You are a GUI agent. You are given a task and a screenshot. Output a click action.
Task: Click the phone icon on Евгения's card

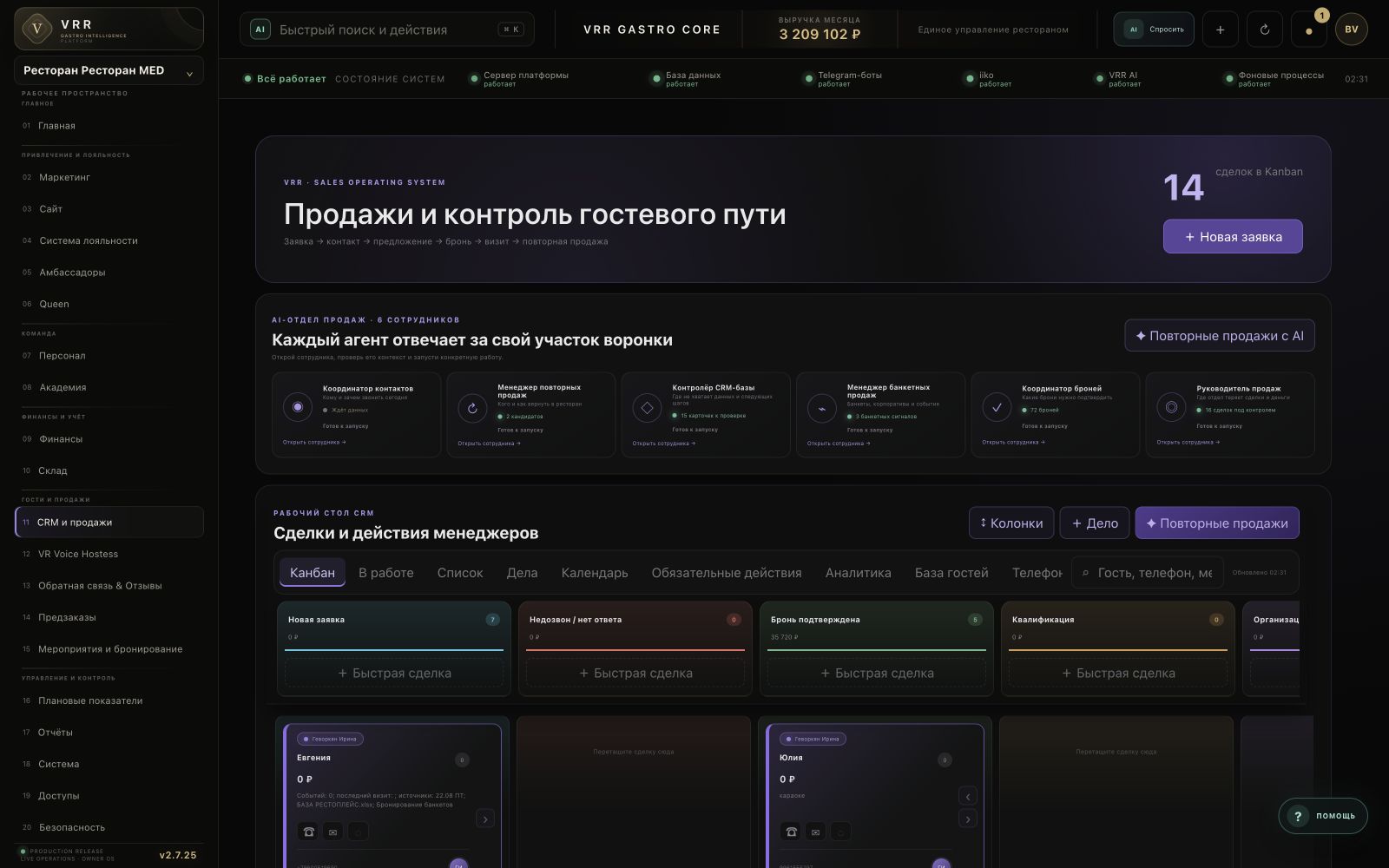coord(308,832)
